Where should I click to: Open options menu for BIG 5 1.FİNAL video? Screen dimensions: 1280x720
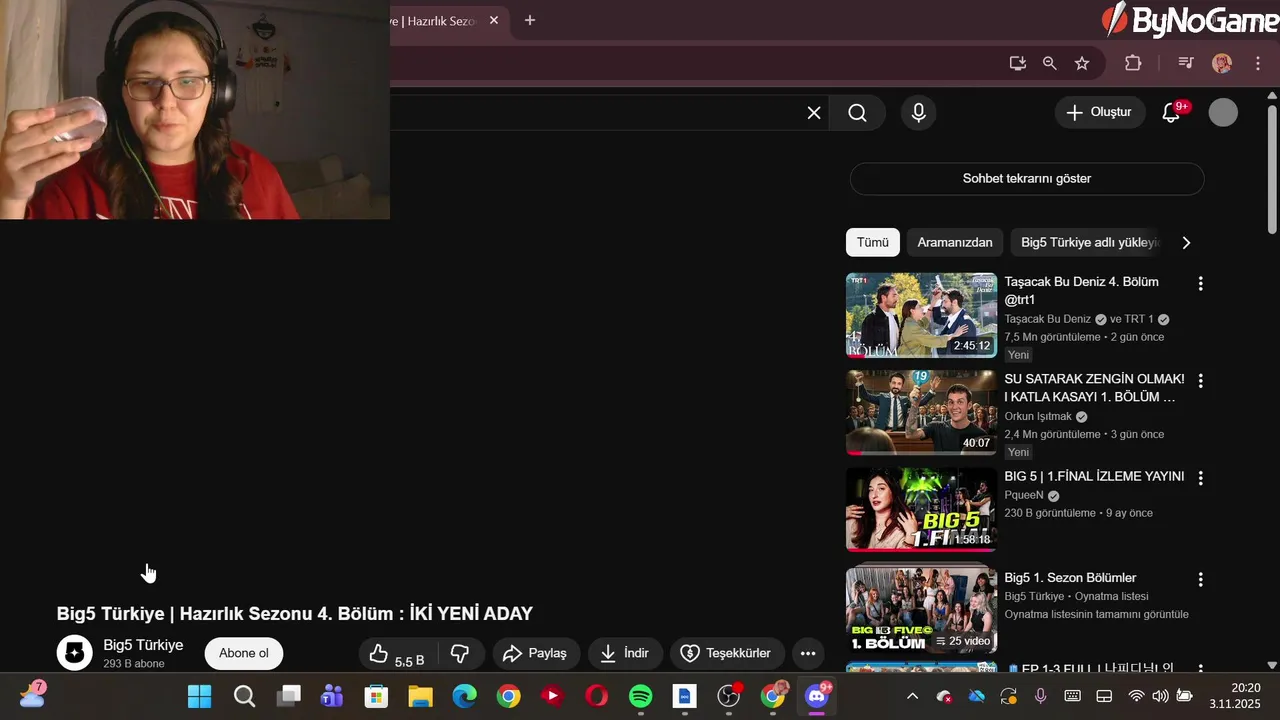1200,478
